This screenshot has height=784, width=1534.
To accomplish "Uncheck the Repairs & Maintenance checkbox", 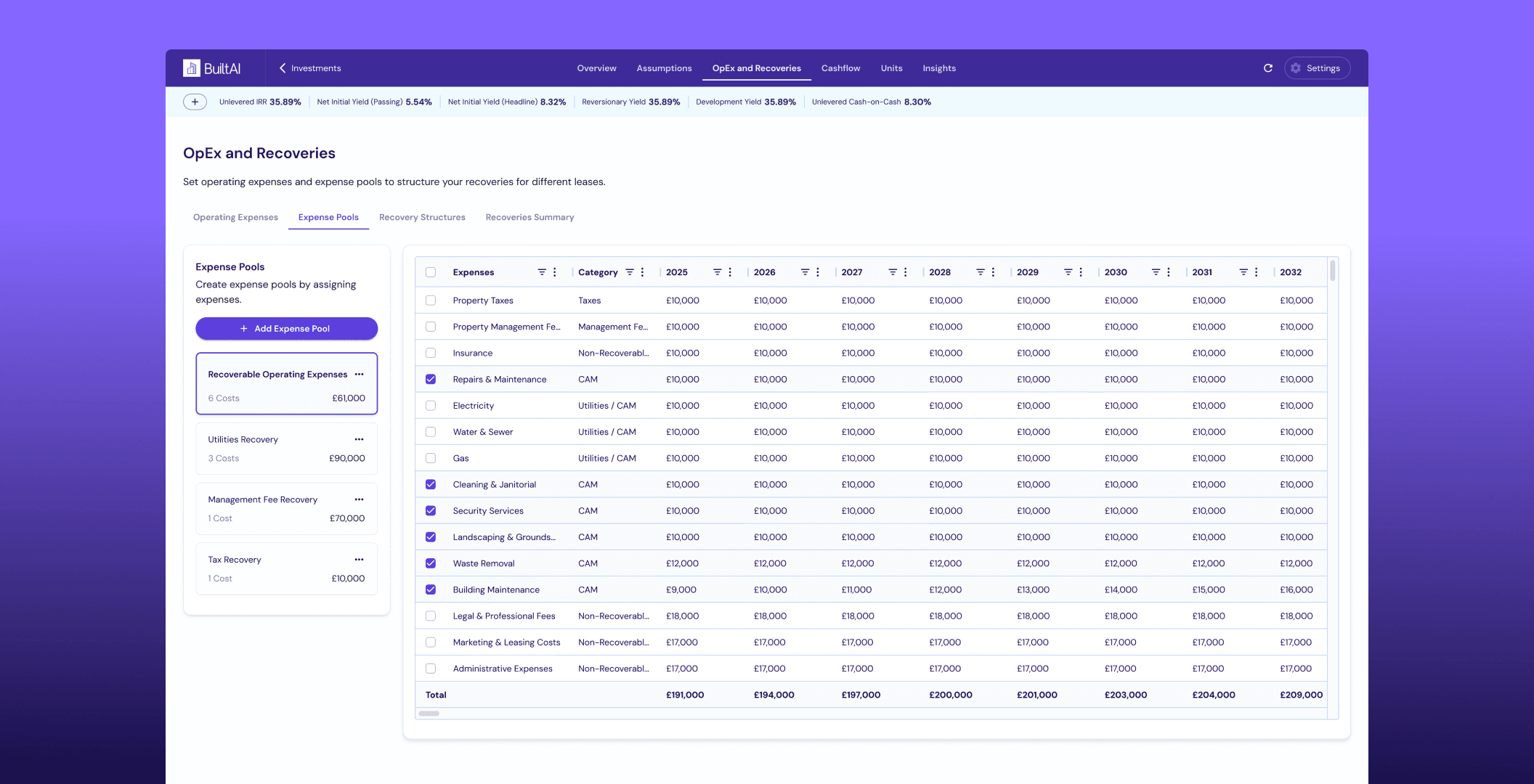I will tap(431, 380).
